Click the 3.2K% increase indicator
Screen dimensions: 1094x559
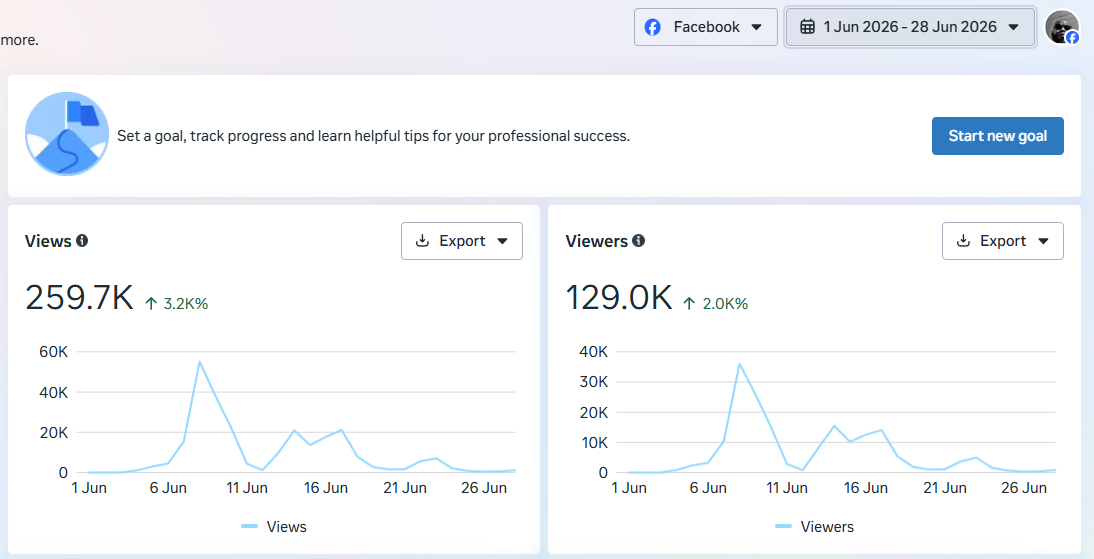(x=177, y=304)
